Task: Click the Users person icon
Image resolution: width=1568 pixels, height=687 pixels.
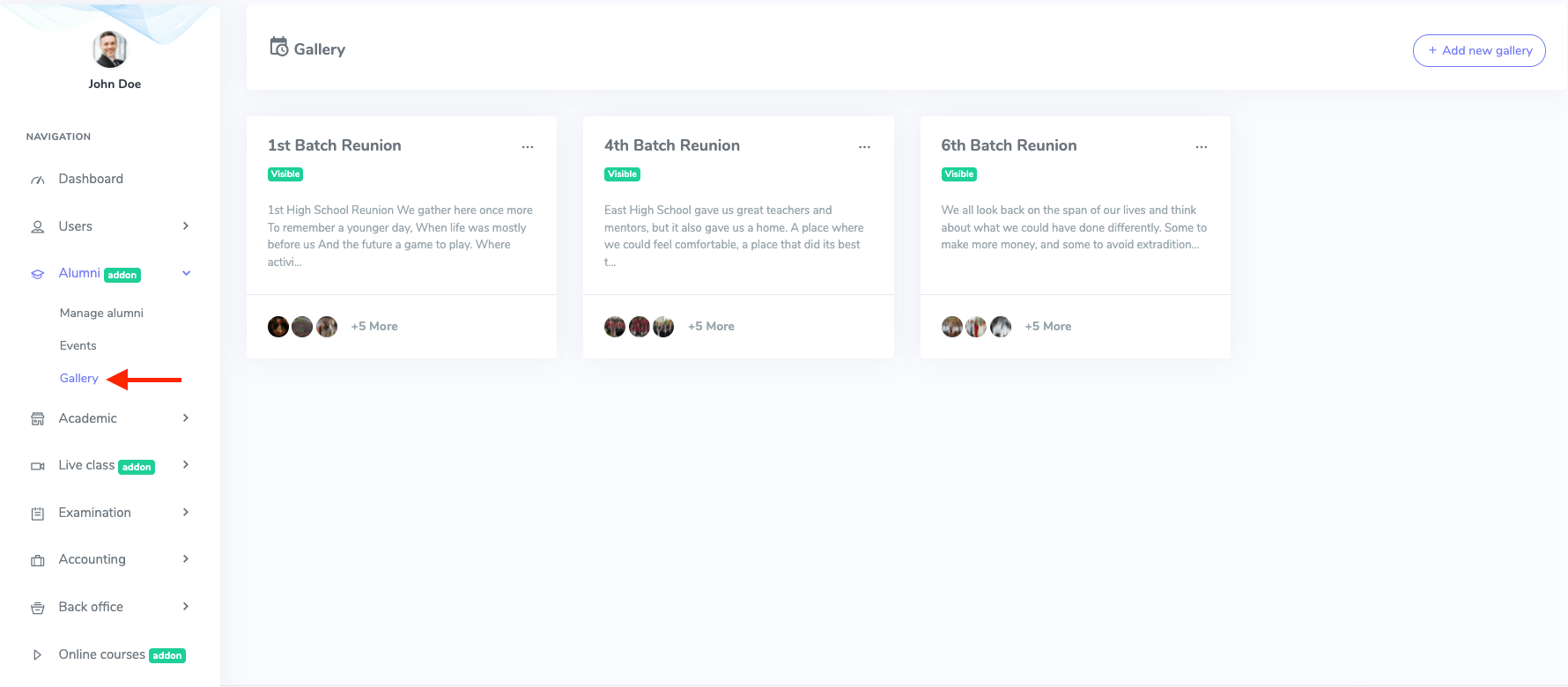Action: tap(38, 227)
